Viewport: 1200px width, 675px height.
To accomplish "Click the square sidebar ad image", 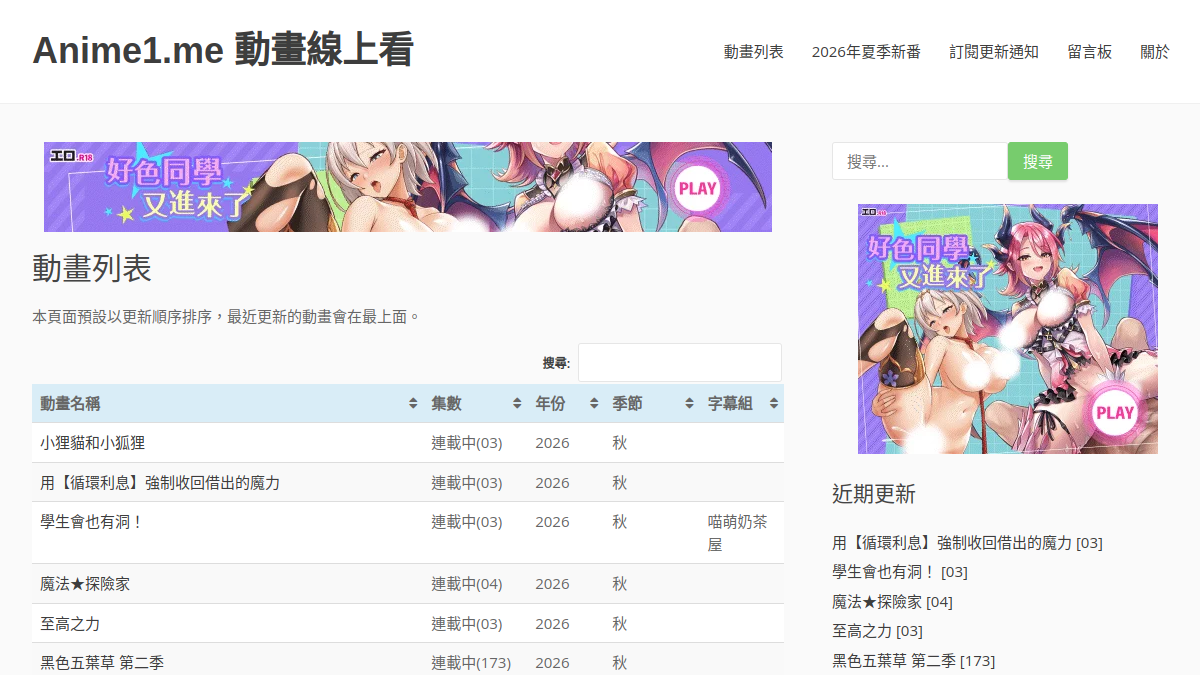I will pos(1008,329).
